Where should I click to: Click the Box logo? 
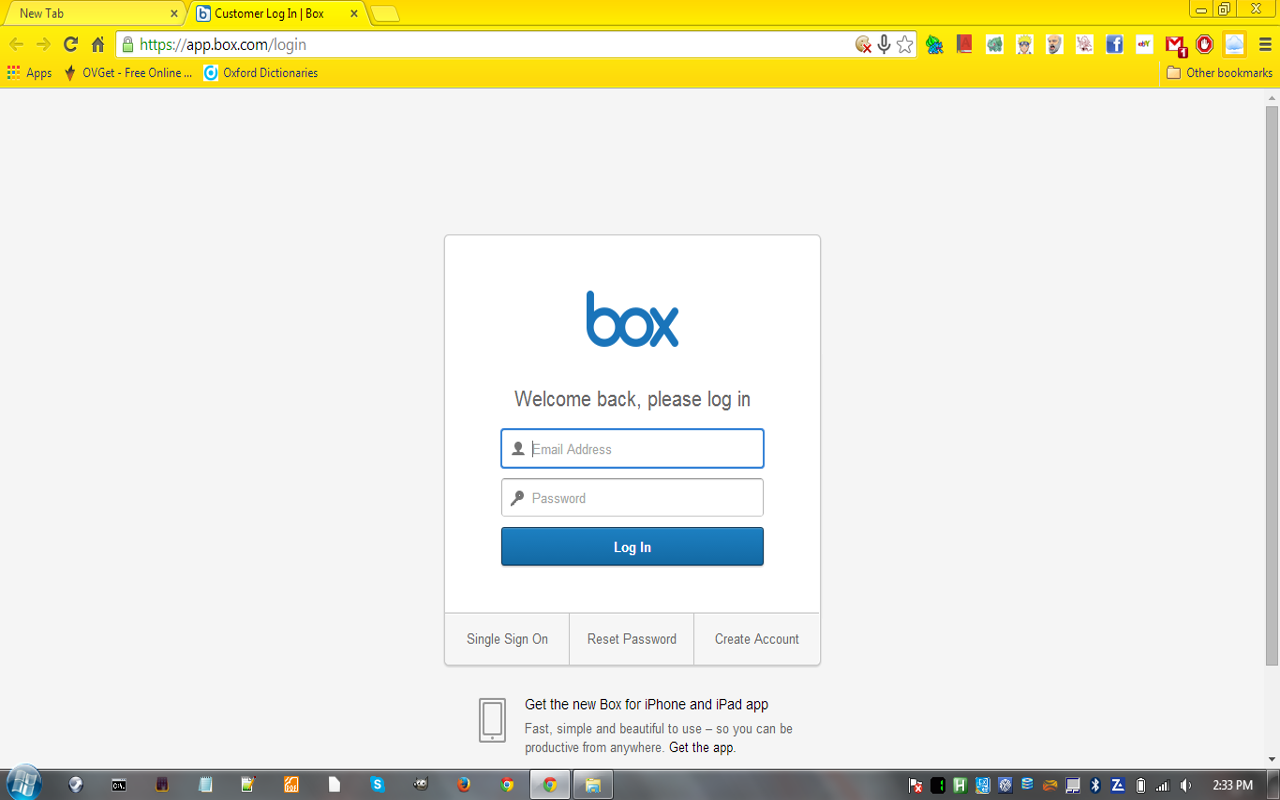(x=632, y=319)
